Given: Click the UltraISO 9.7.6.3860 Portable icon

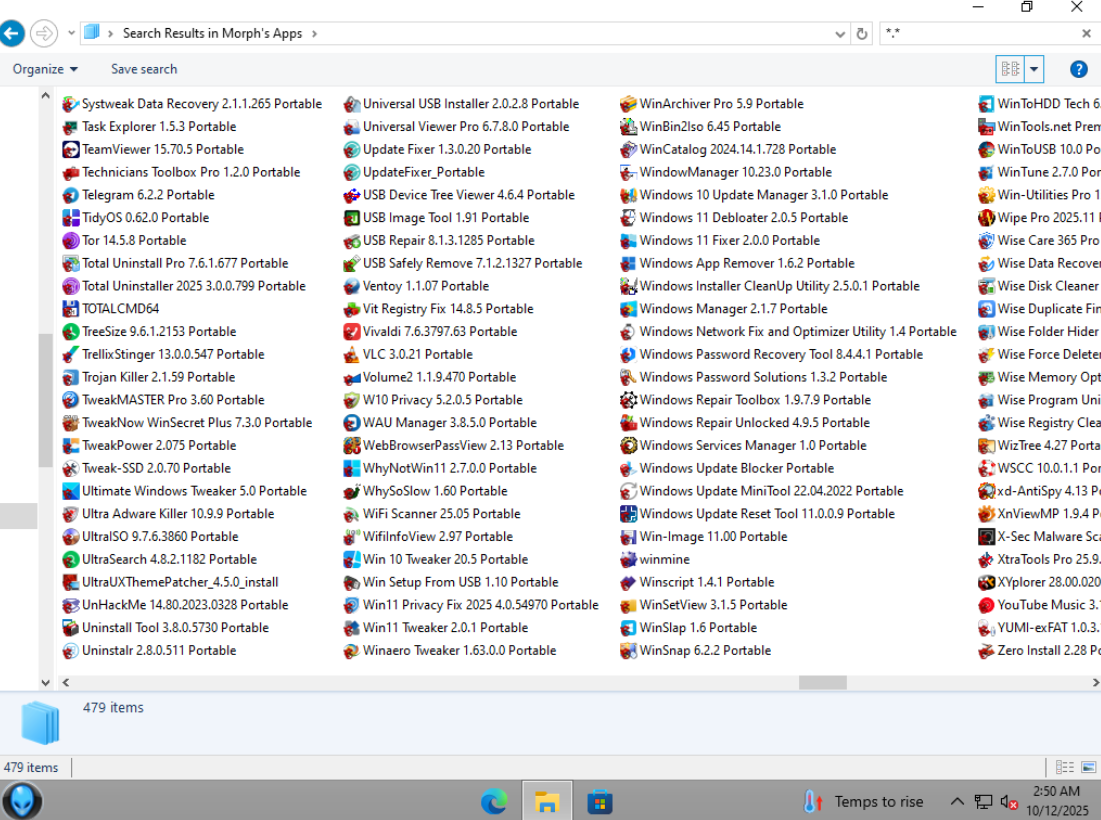Looking at the screenshot, I should [70, 536].
